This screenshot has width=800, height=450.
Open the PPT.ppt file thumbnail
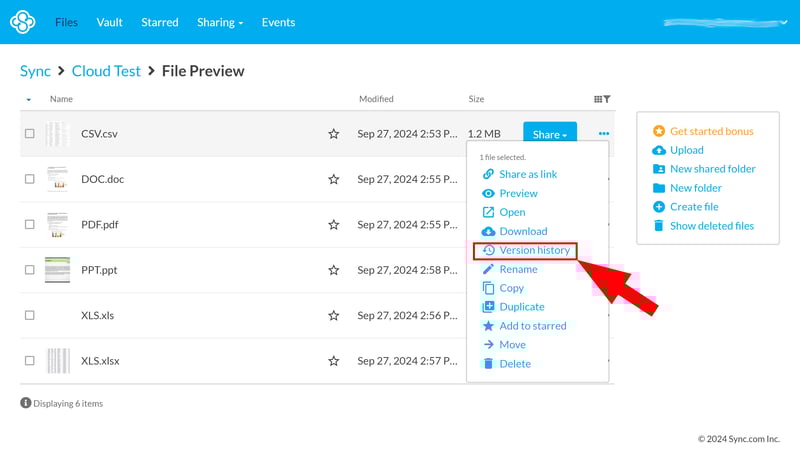tap(57, 270)
